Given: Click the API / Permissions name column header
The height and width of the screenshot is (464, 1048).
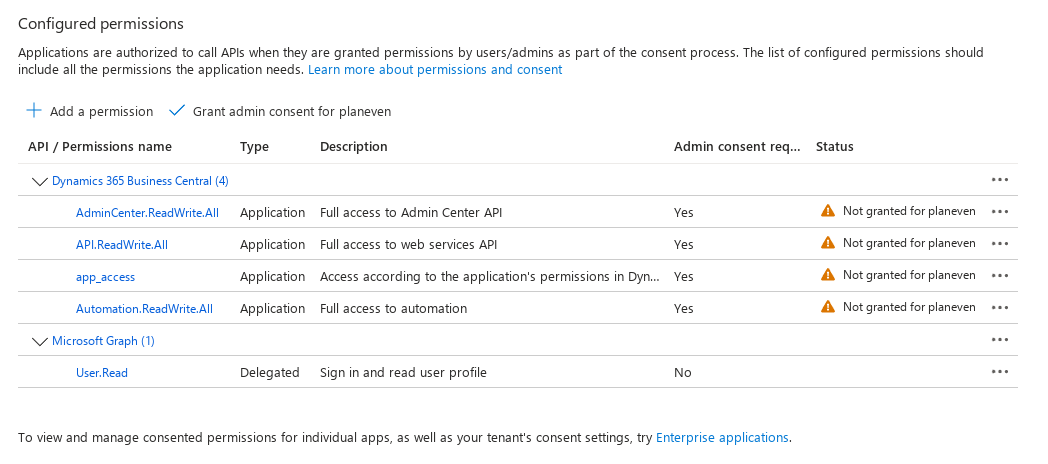Looking at the screenshot, I should [x=100, y=146].
